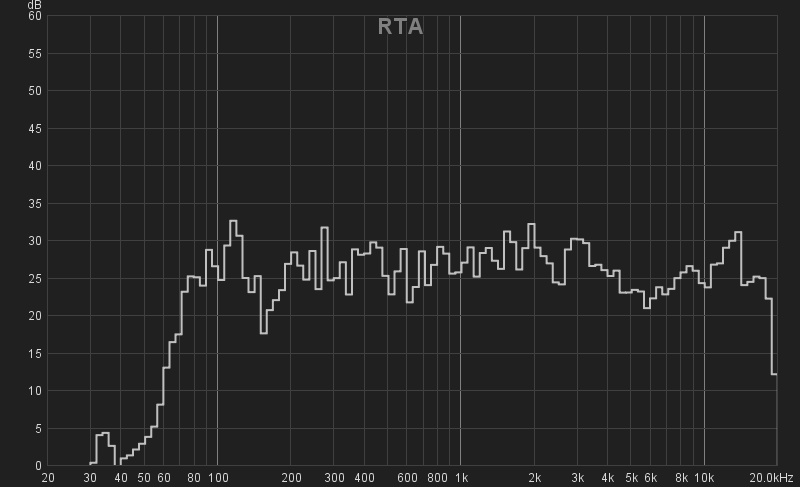Click the 600 Hz frequency label

(x=407, y=478)
